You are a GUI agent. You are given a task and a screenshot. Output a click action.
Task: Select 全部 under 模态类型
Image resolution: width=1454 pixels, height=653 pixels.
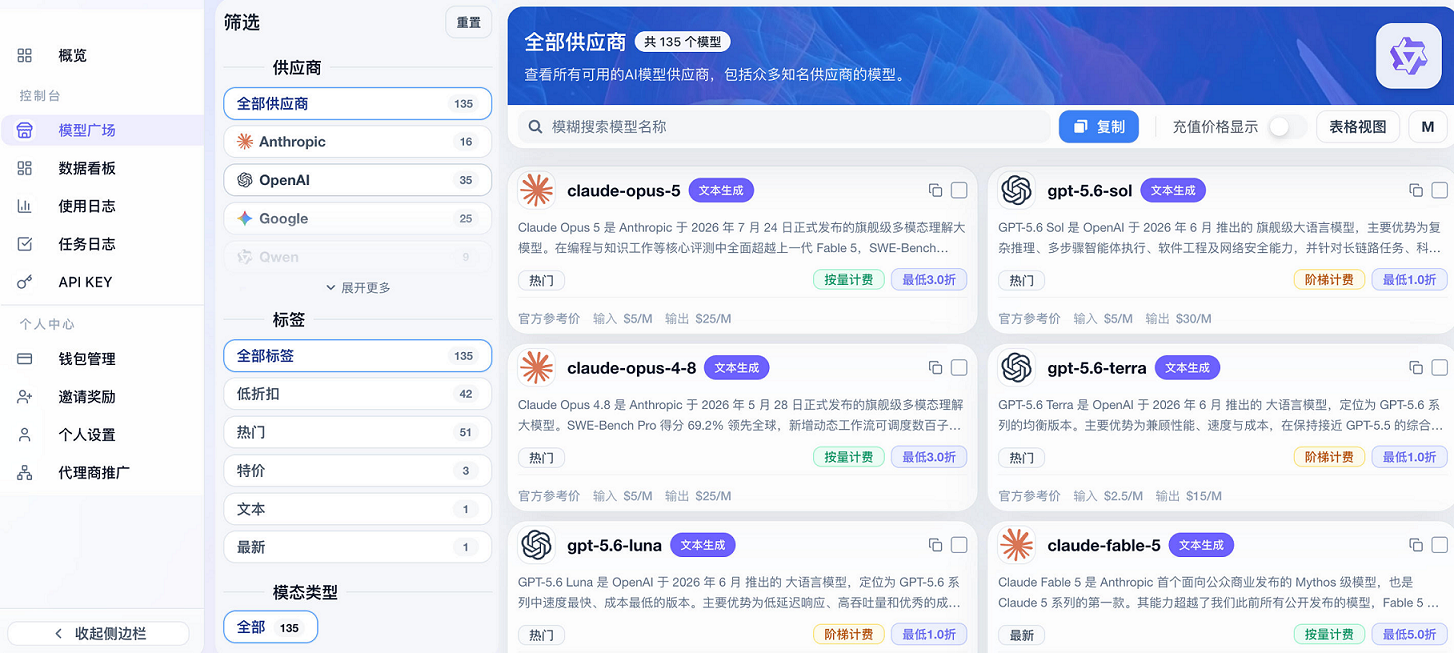point(270,627)
